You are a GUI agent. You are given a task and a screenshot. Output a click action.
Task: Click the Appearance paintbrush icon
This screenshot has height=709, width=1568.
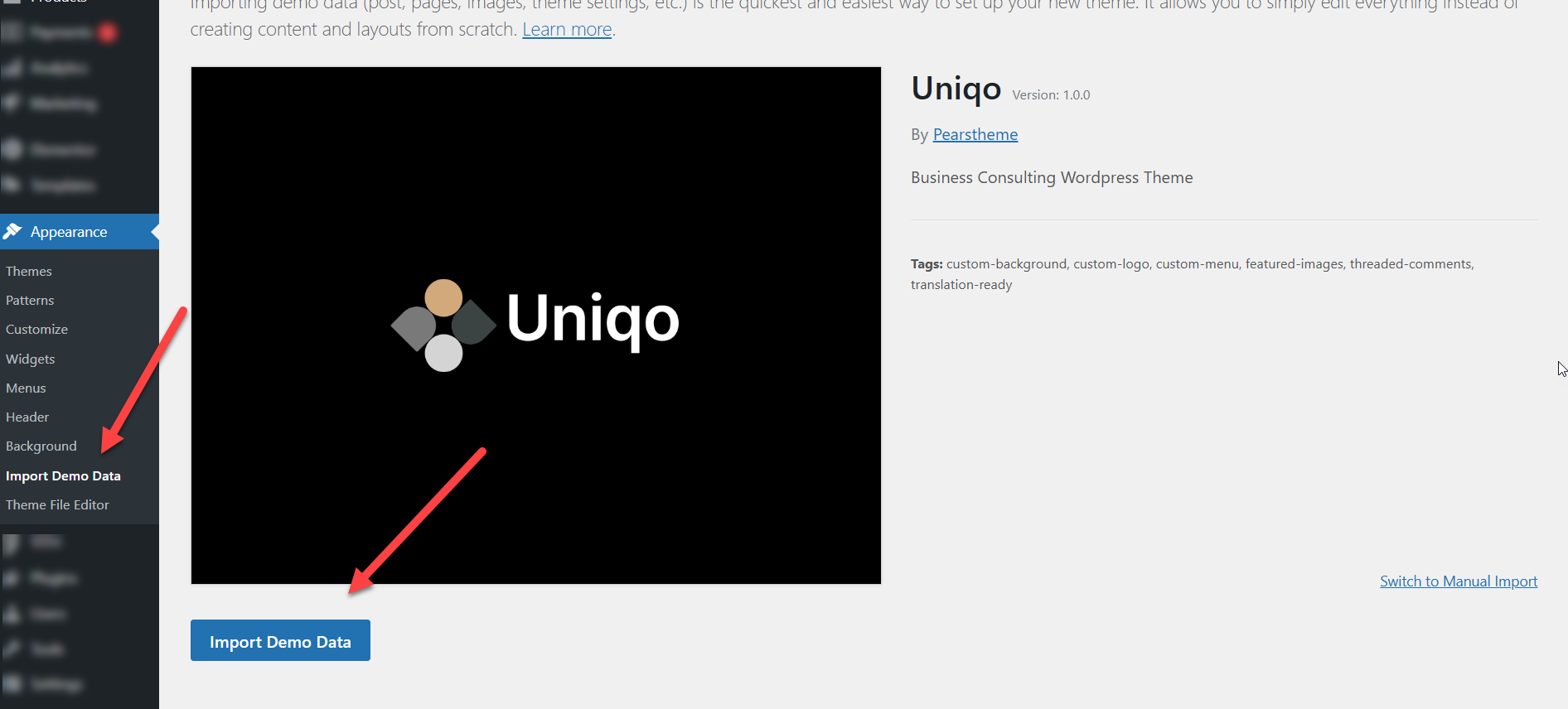click(12, 232)
